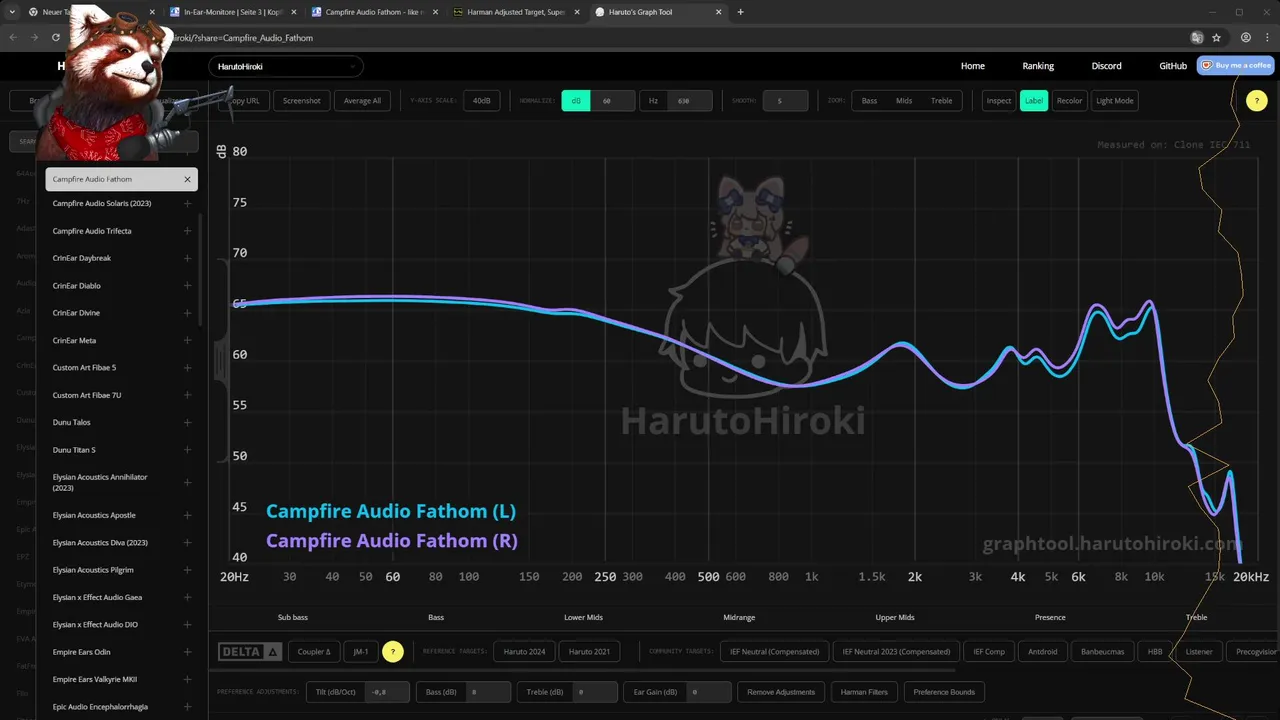The height and width of the screenshot is (720, 1280).
Task: Click the Bass (dB) input field
Action: (x=489, y=692)
